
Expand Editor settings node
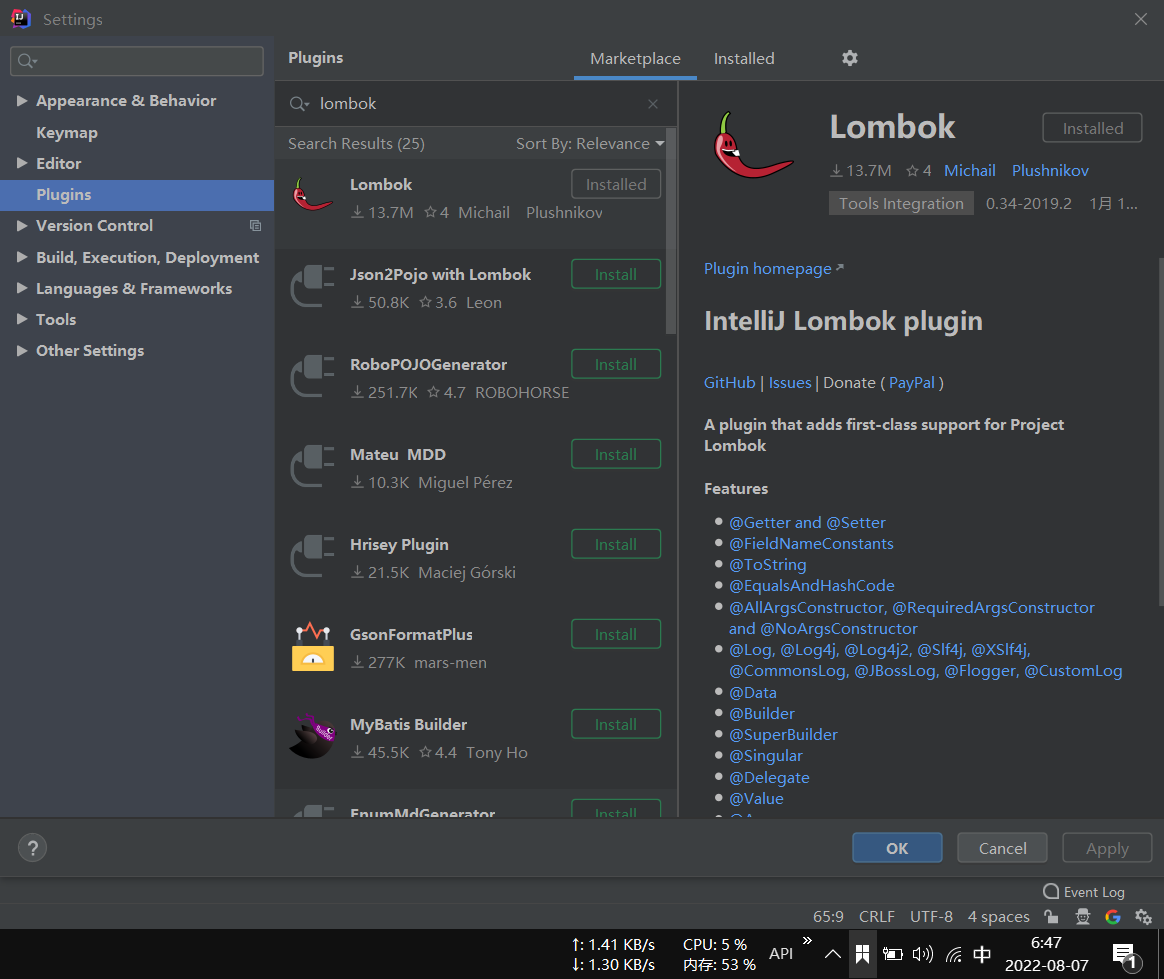click(22, 163)
